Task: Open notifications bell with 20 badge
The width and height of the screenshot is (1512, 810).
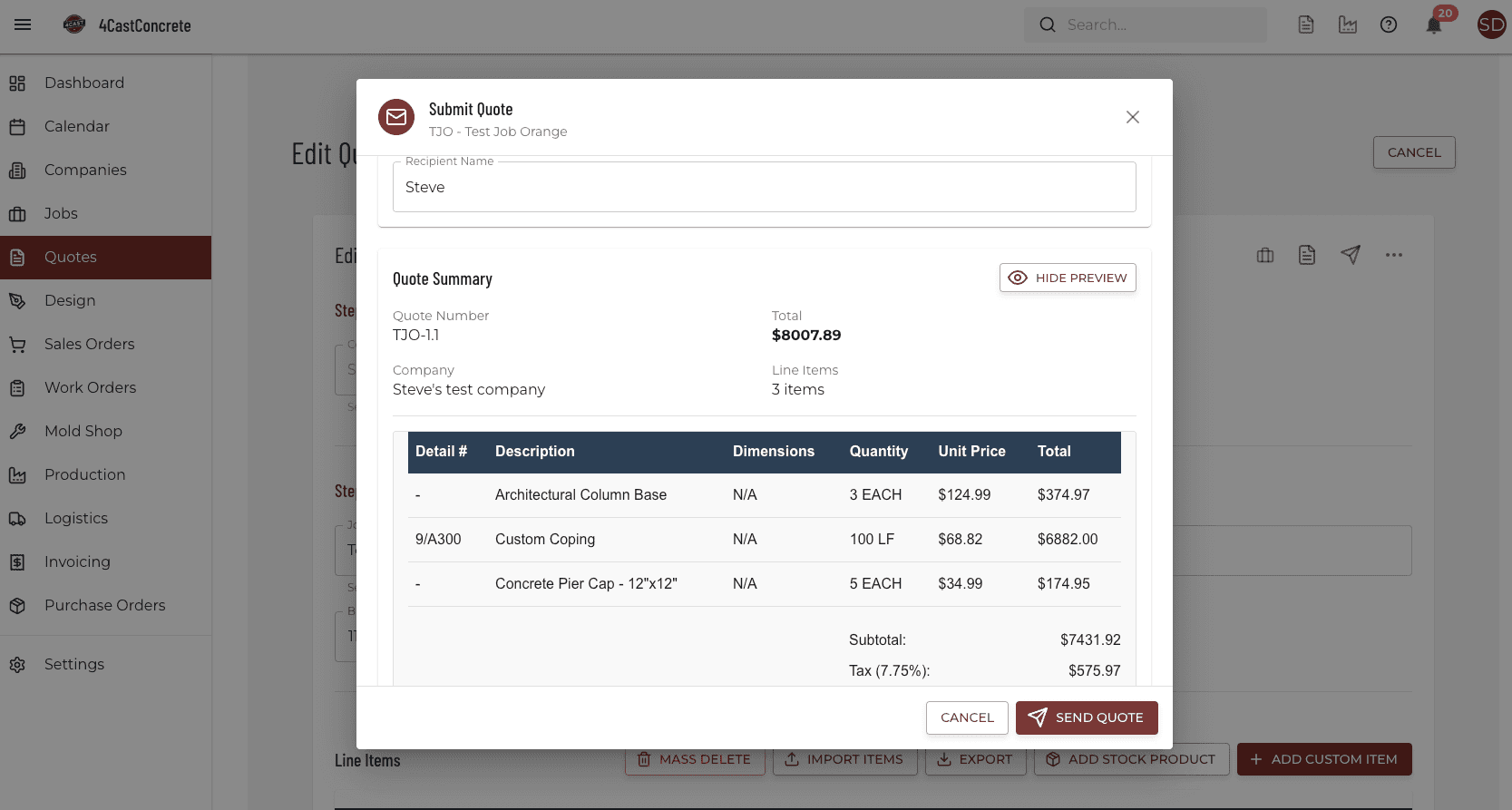Action: (x=1434, y=24)
